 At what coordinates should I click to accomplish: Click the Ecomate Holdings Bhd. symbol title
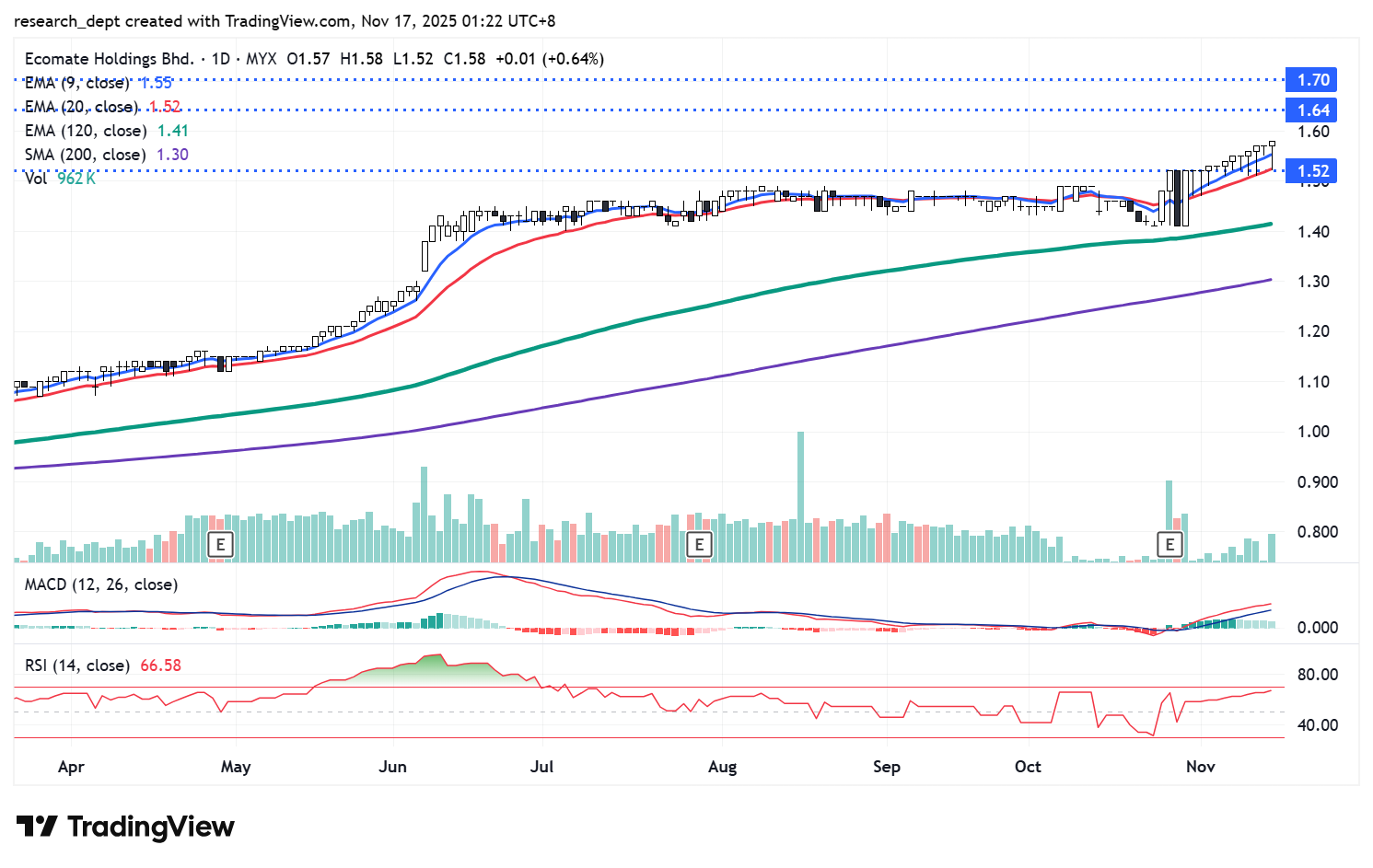109,59
